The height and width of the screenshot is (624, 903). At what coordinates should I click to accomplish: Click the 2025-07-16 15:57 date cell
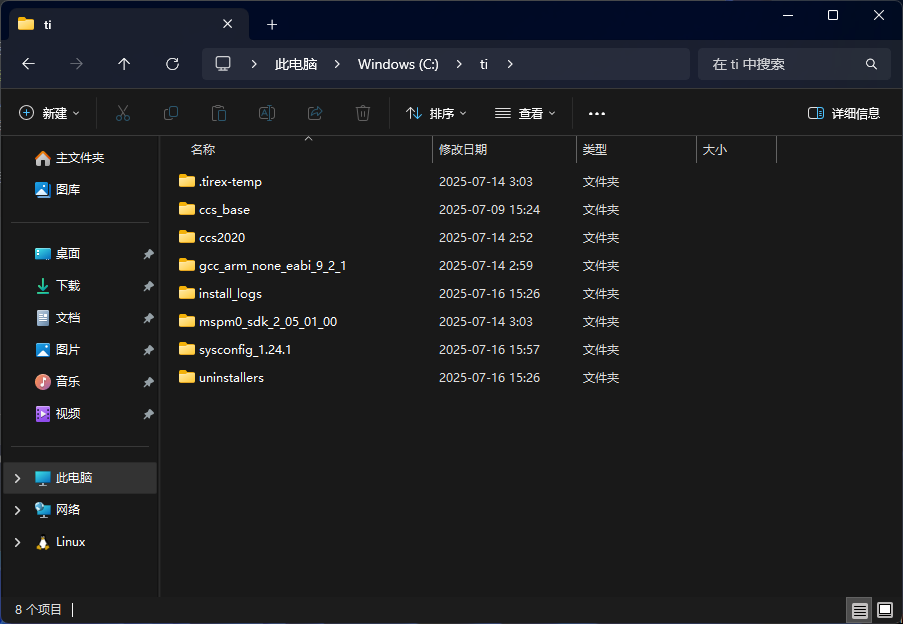489,350
